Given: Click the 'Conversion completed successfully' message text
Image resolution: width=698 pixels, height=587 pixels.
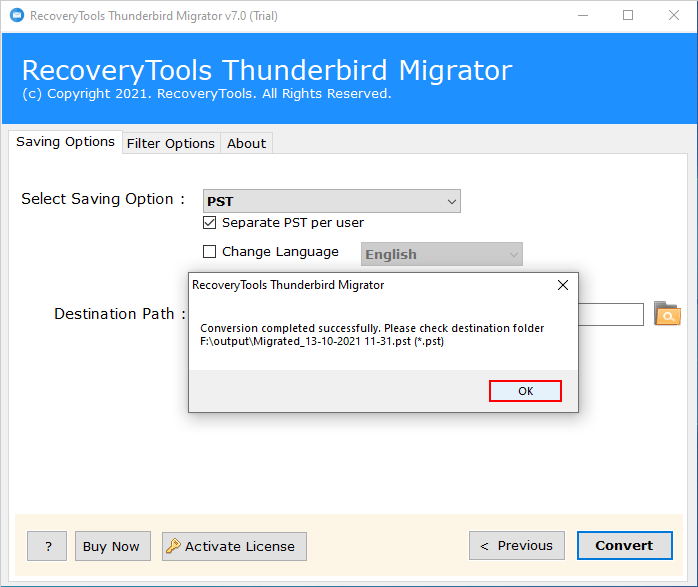Looking at the screenshot, I should click(372, 328).
